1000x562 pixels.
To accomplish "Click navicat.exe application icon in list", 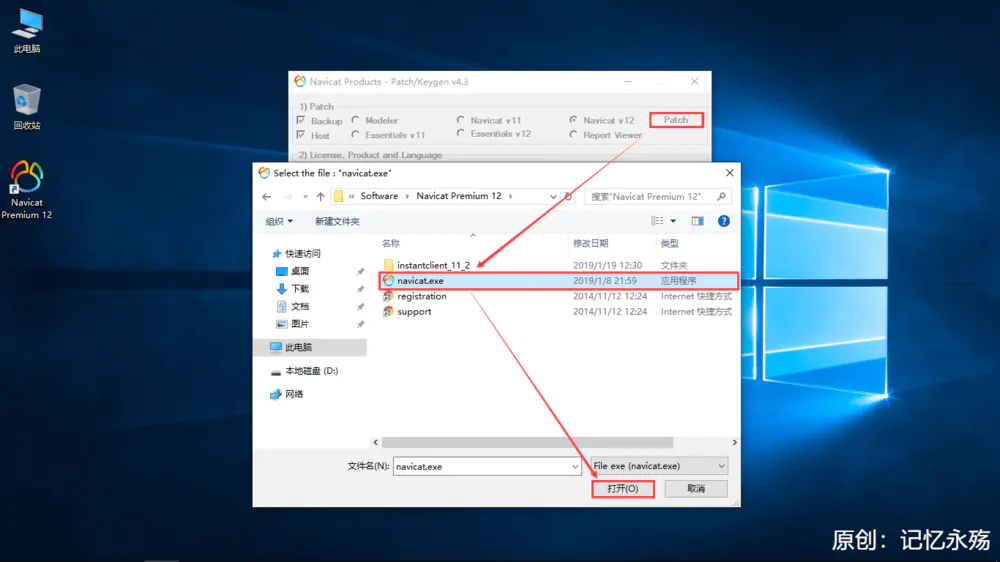I will [388, 281].
